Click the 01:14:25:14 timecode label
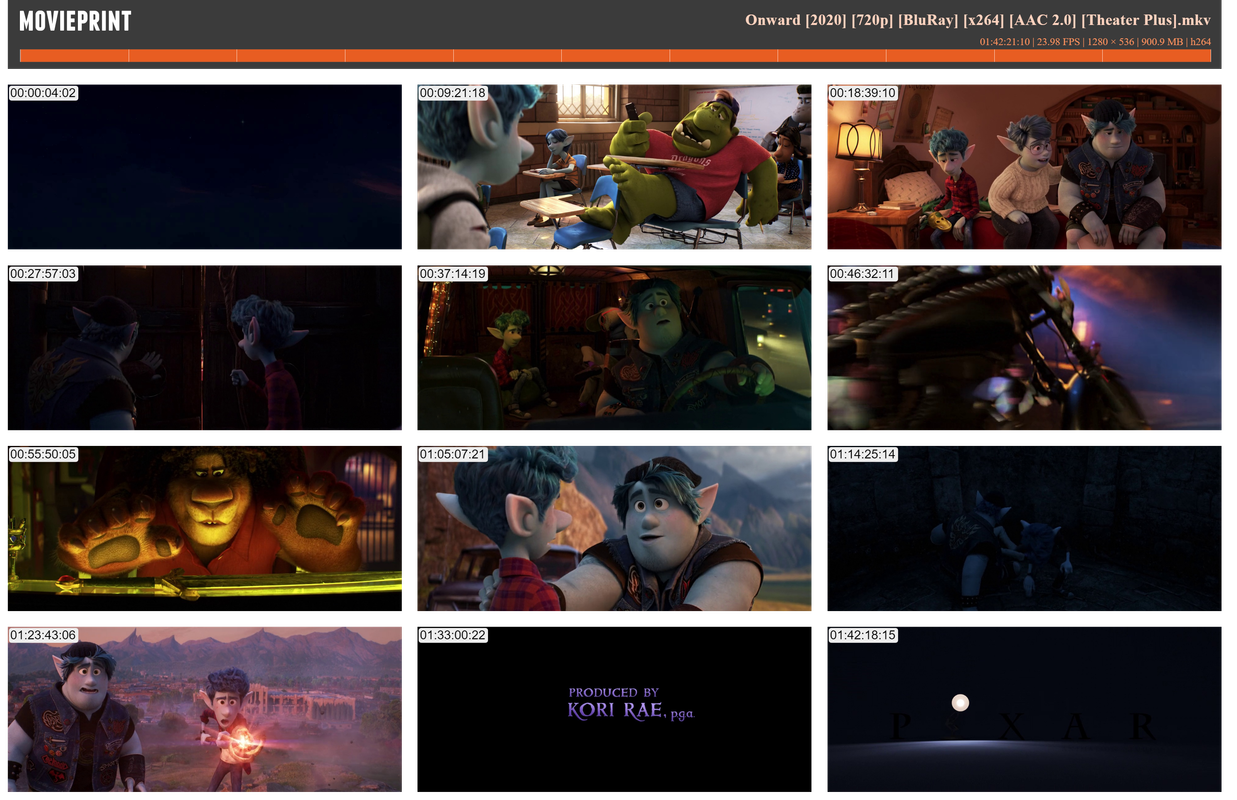 pyautogui.click(x=863, y=454)
